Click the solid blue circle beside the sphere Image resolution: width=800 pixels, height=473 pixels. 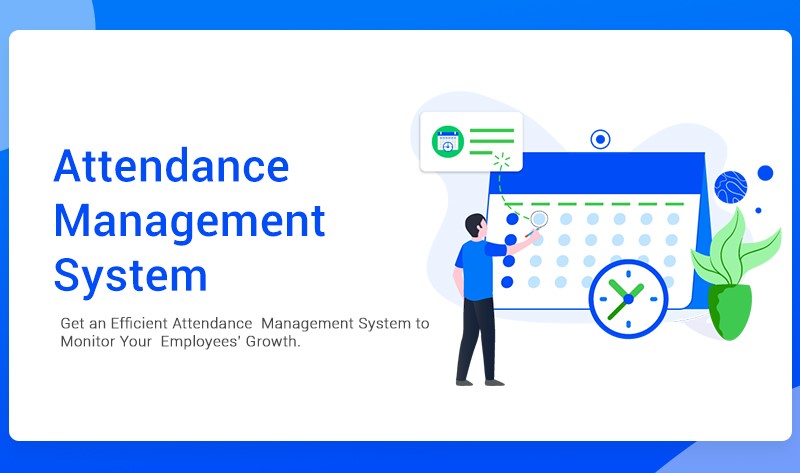(x=765, y=173)
